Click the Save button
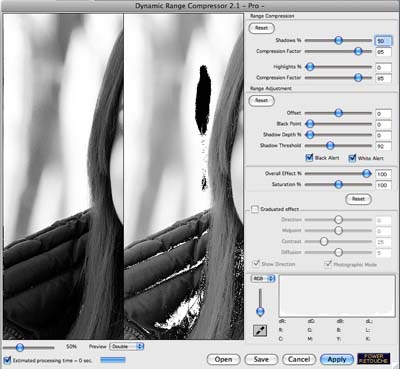The height and width of the screenshot is (369, 400). (x=261, y=359)
